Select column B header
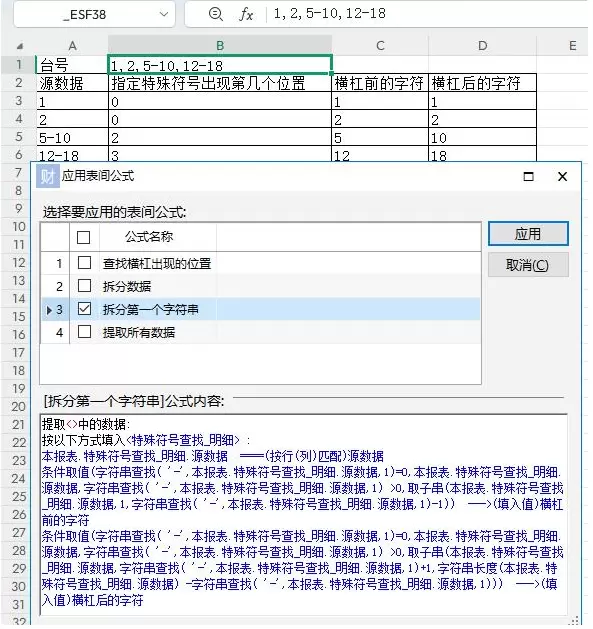This screenshot has height=629, width=593. pyautogui.click(x=220, y=46)
